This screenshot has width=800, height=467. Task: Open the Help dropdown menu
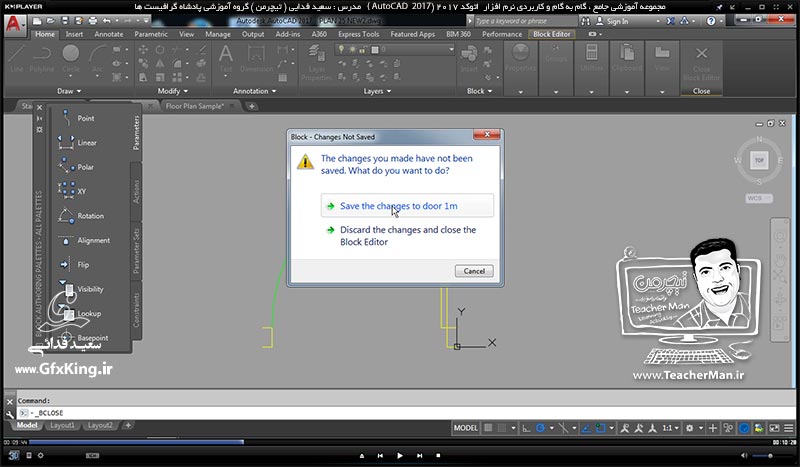(721, 21)
